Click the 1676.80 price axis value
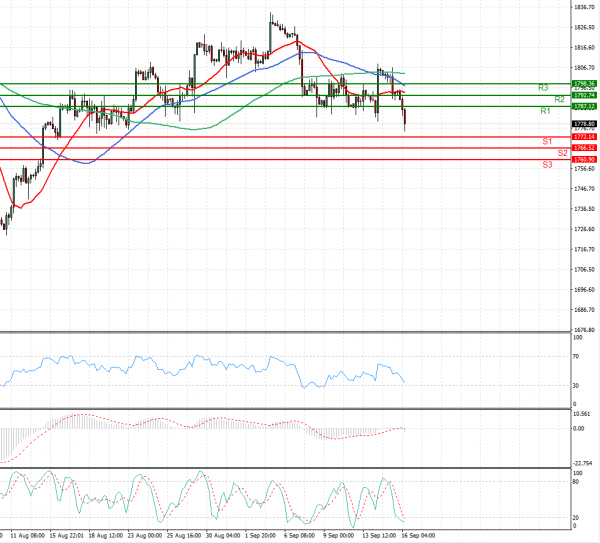Screen dimensions: 600x543 click(584, 329)
